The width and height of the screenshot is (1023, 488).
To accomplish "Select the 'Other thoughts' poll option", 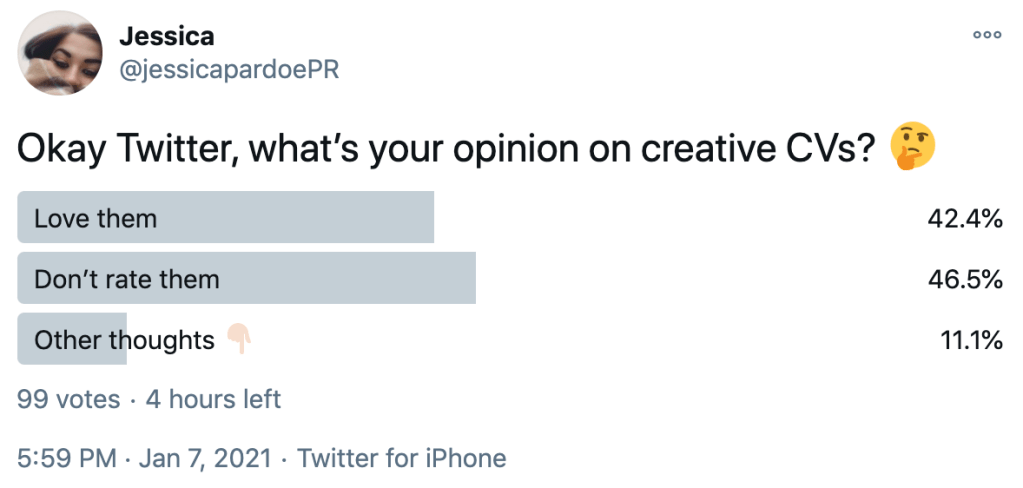I will [x=124, y=340].
